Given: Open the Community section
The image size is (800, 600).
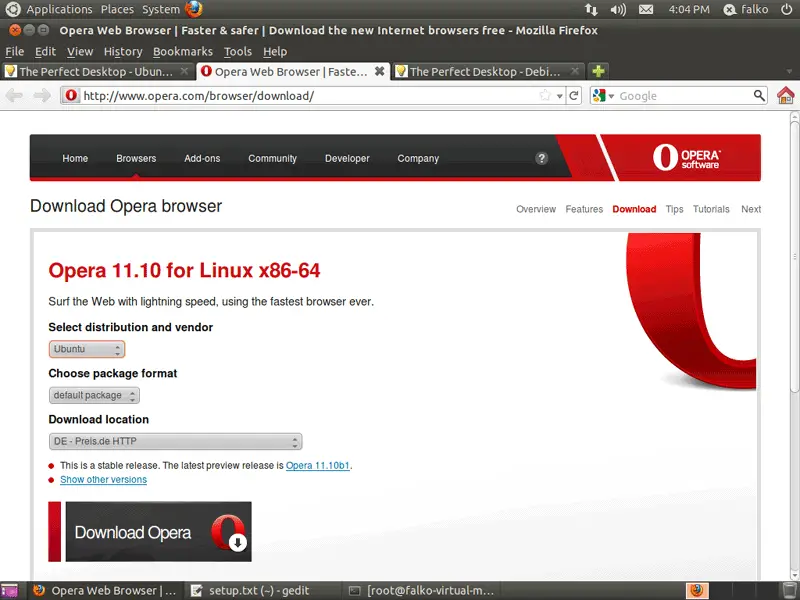Looking at the screenshot, I should click(x=272, y=158).
